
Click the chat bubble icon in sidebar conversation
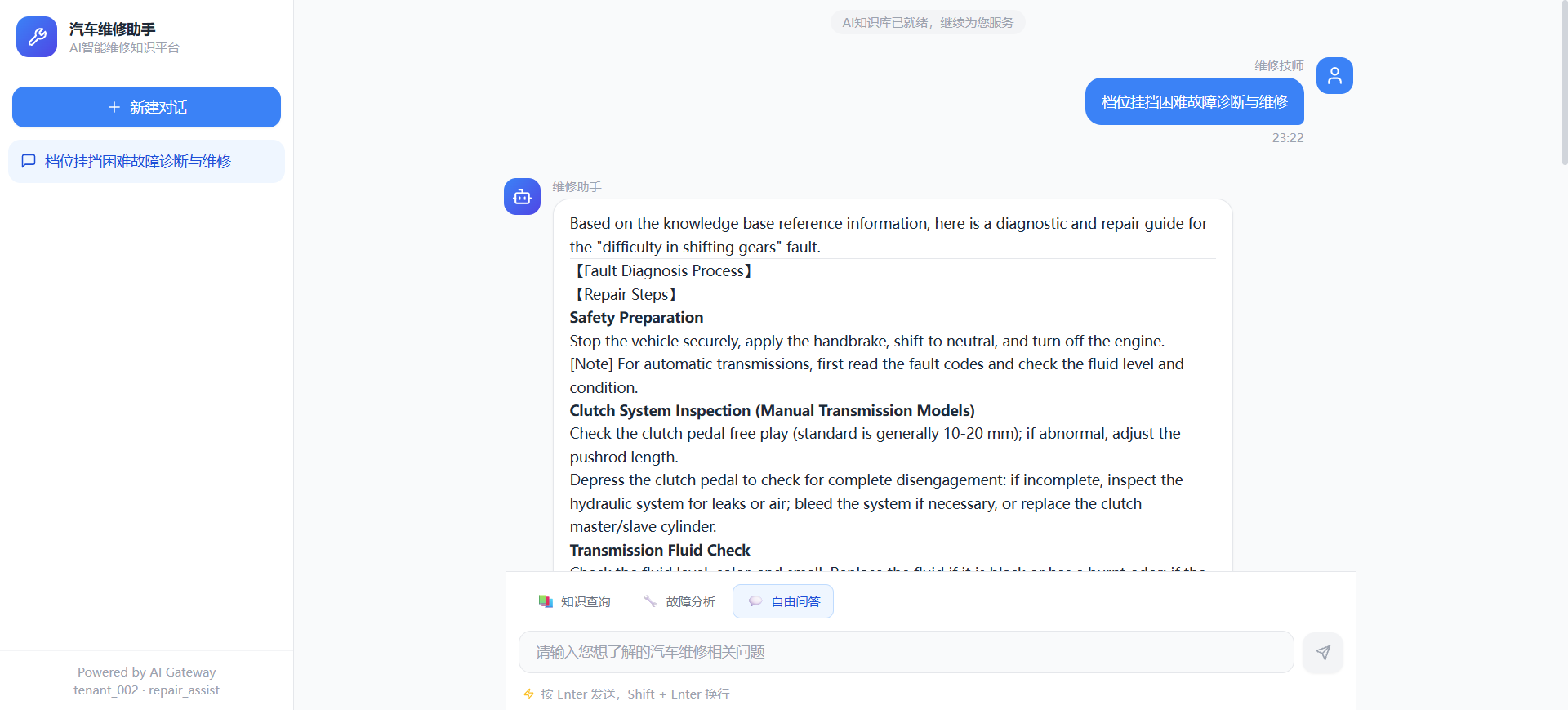coord(29,161)
